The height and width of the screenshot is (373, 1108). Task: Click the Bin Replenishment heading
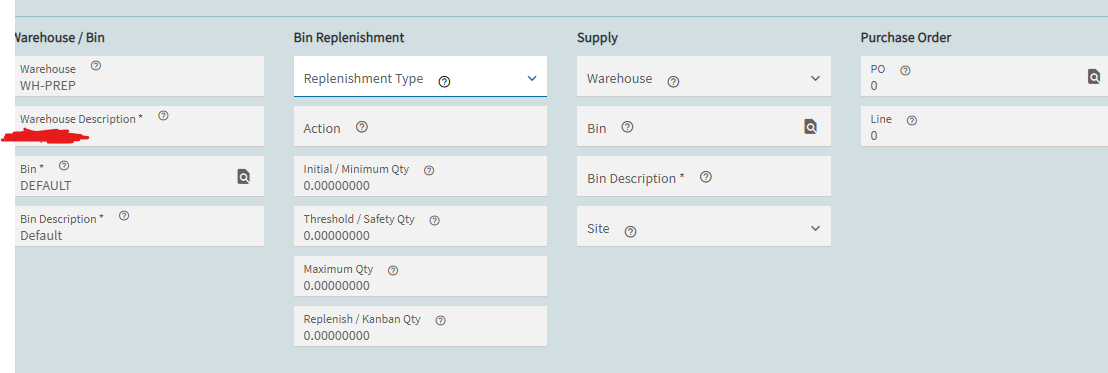349,37
